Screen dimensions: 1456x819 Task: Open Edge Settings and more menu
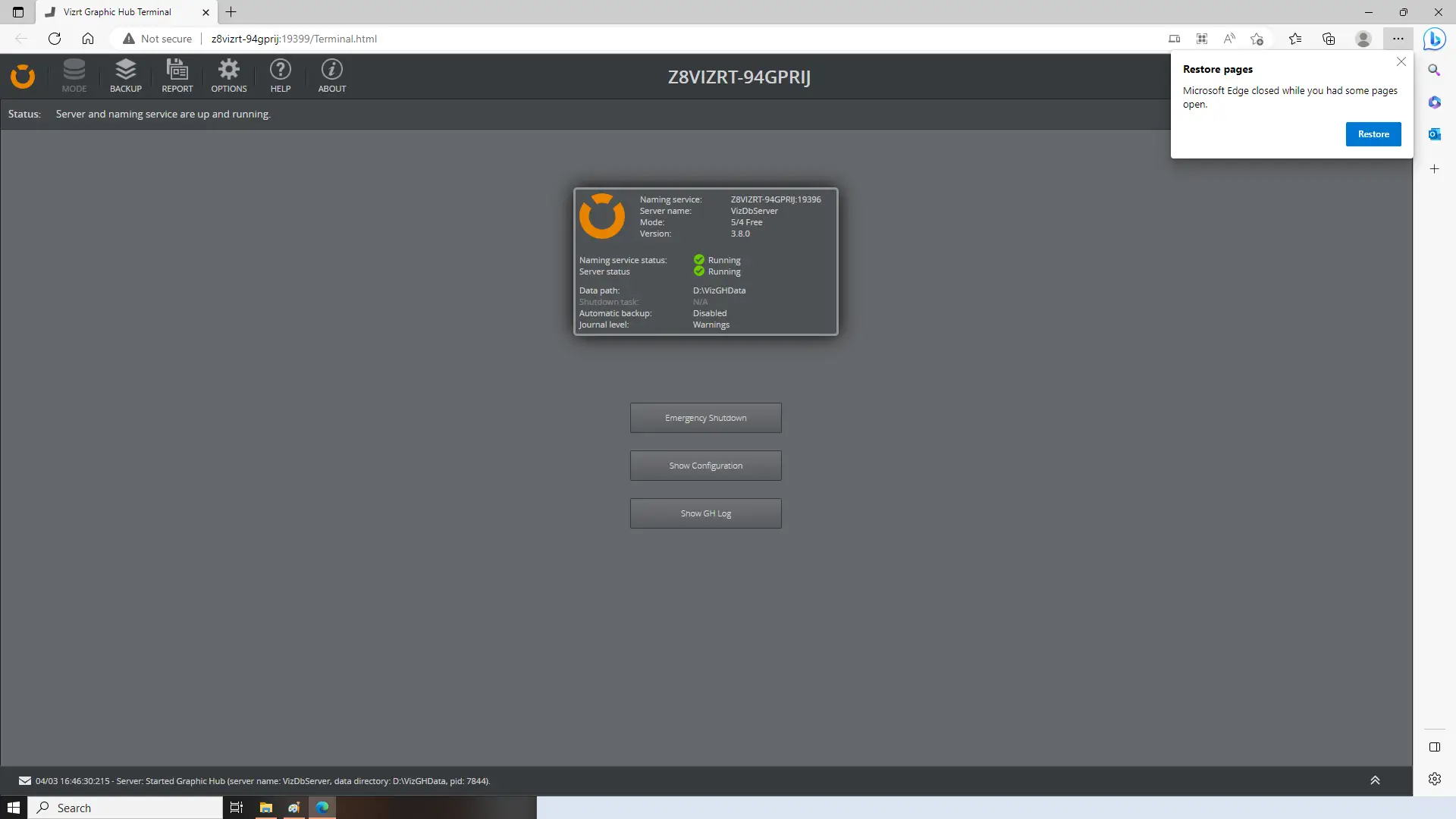[1398, 39]
